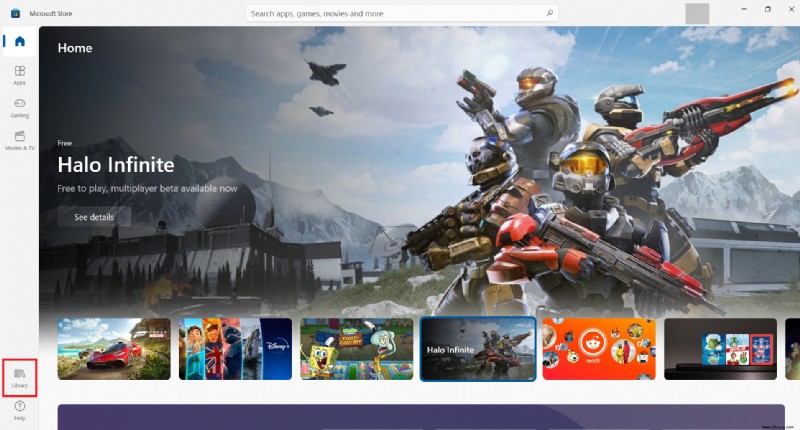Screen dimensions: 800x430
Task: Open the user profile avatar
Action: tap(697, 13)
